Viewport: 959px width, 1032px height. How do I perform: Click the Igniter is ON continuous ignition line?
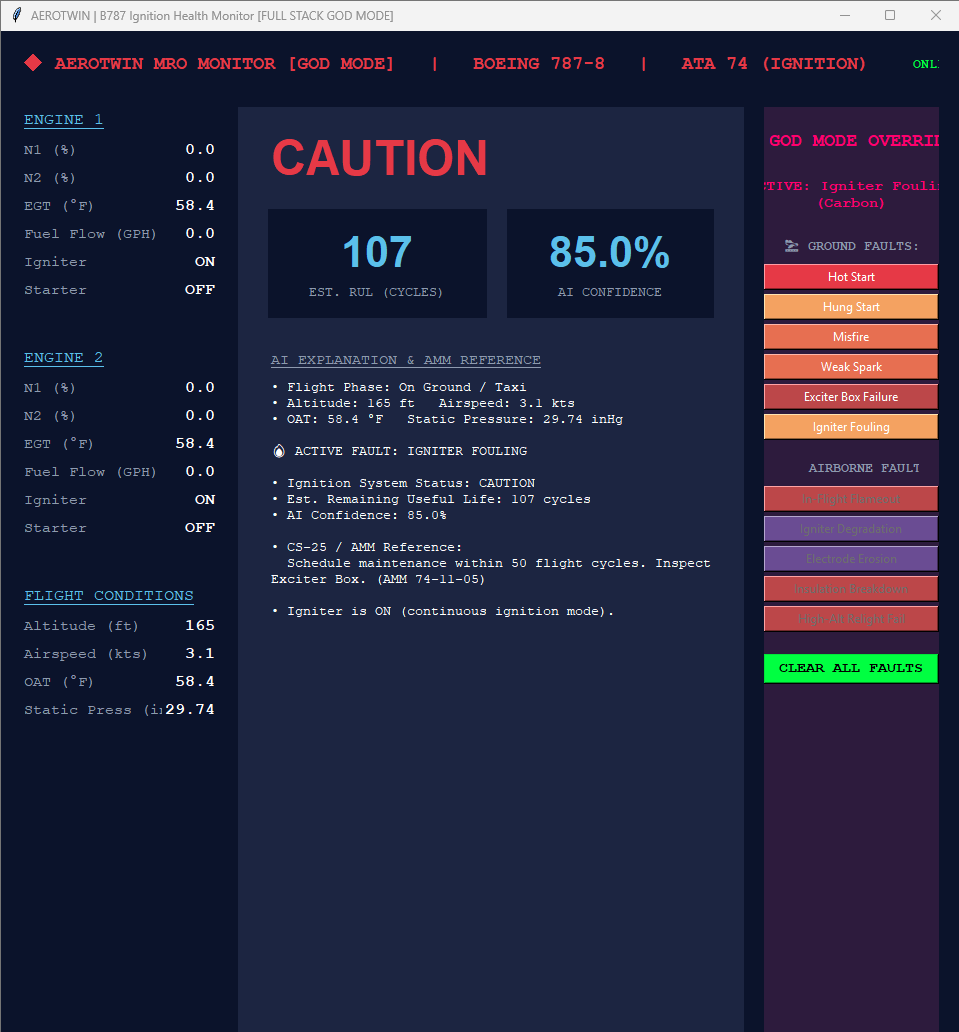tap(442, 611)
